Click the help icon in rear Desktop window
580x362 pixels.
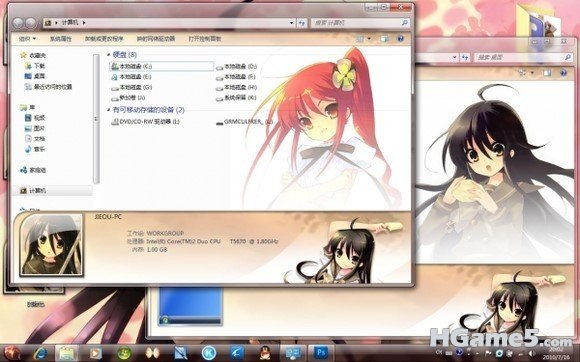[563, 73]
